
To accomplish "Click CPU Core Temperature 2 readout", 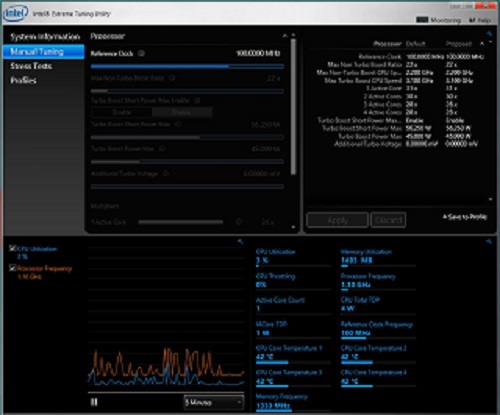I will click(378, 353).
